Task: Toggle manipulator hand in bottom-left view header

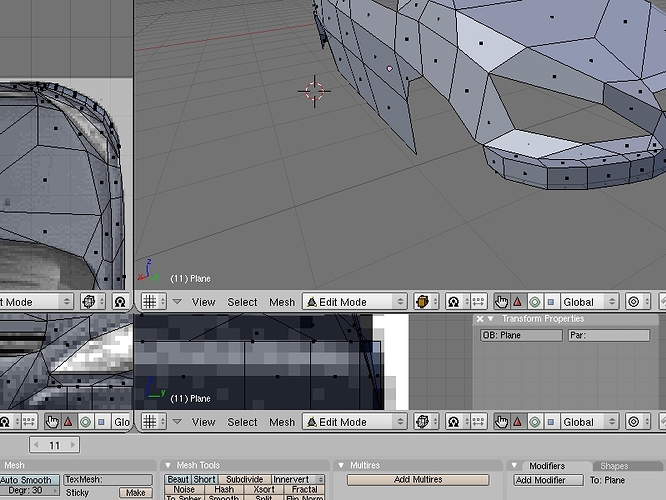Action: 52,422
